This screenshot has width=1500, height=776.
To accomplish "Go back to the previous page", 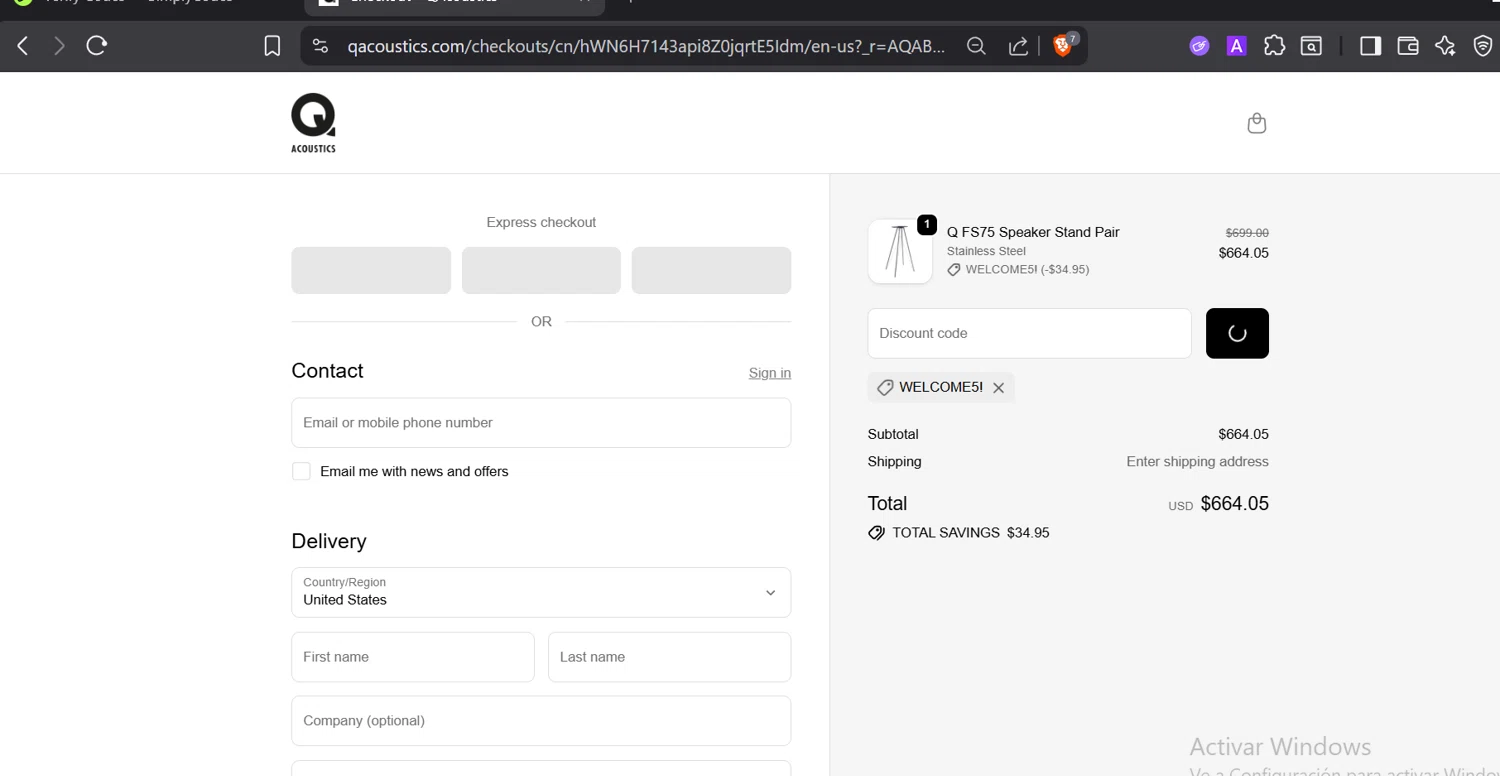I will tap(23, 45).
